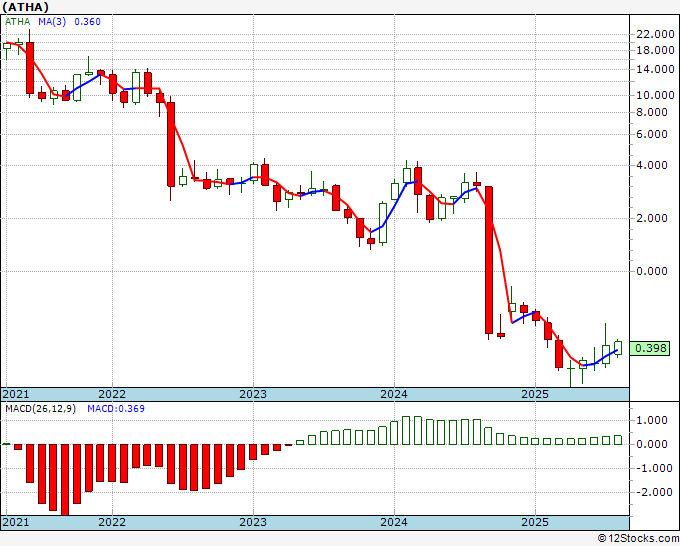This screenshot has width=680, height=546.
Task: Click the MA(3) legend label
Action: tap(52, 22)
